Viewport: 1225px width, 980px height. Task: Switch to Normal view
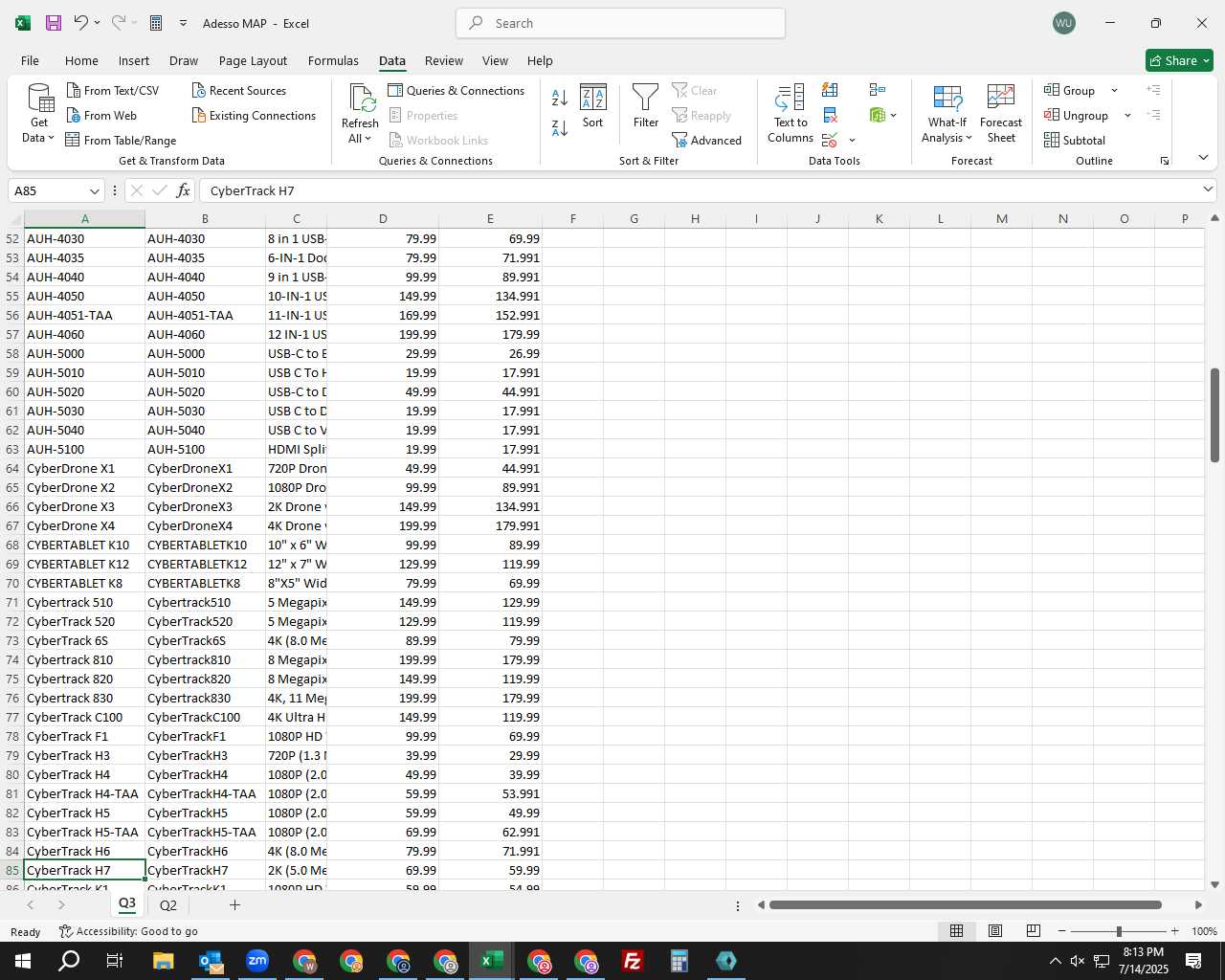pos(956,931)
